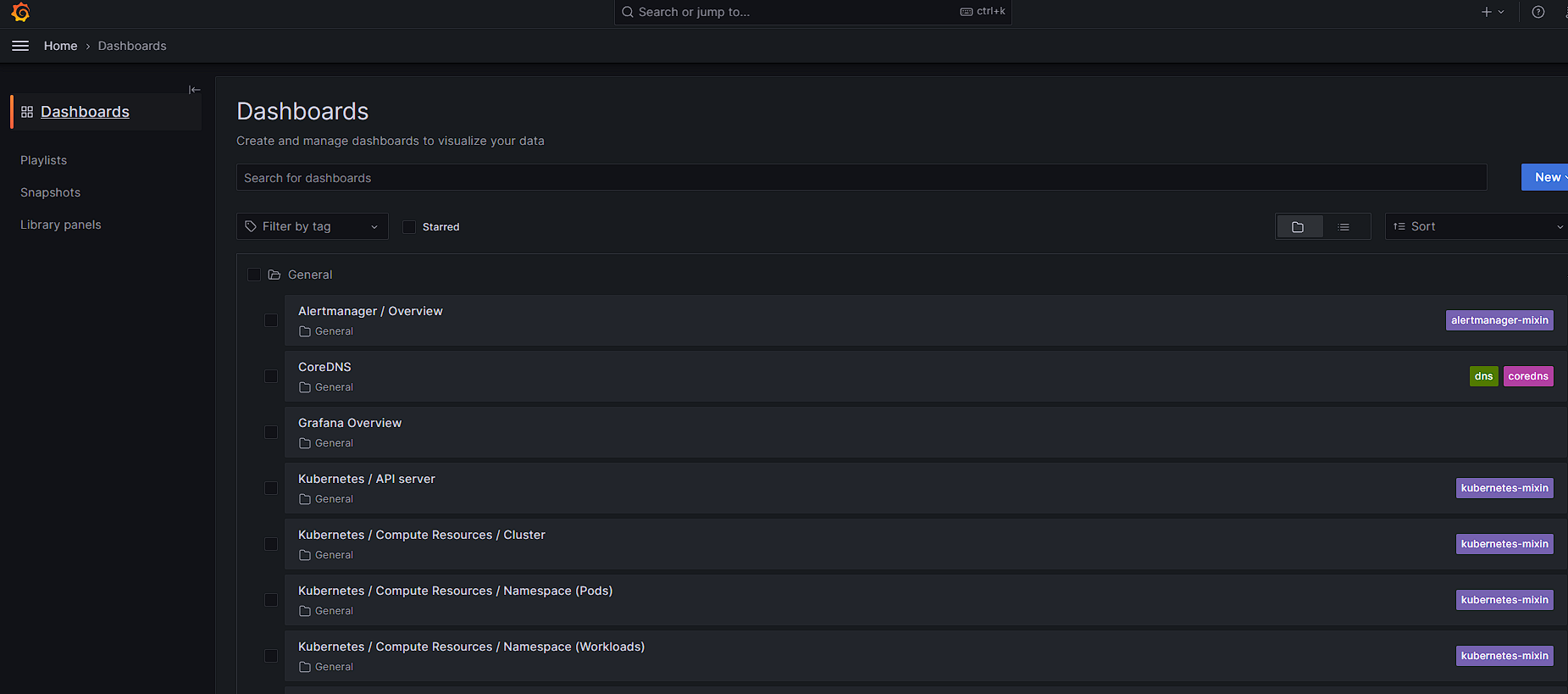Open the Filter by tag dropdown

312,226
